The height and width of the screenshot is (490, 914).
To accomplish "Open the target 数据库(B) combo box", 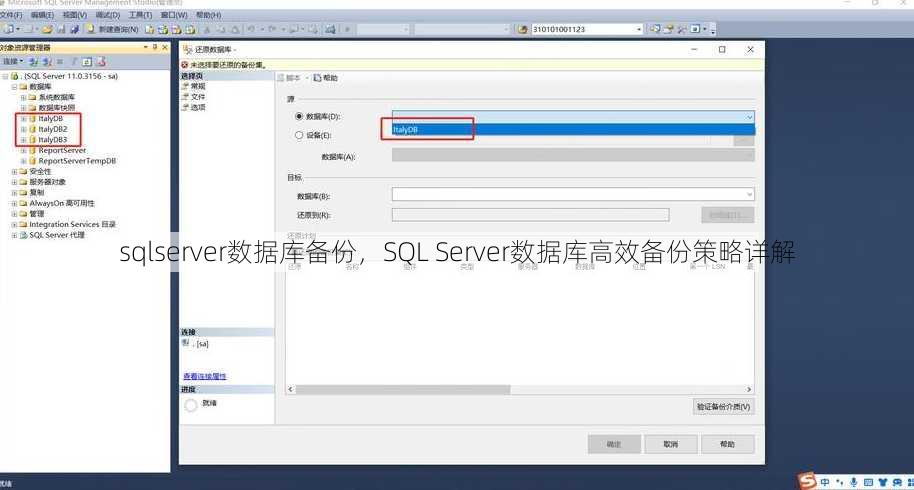I will (573, 194).
